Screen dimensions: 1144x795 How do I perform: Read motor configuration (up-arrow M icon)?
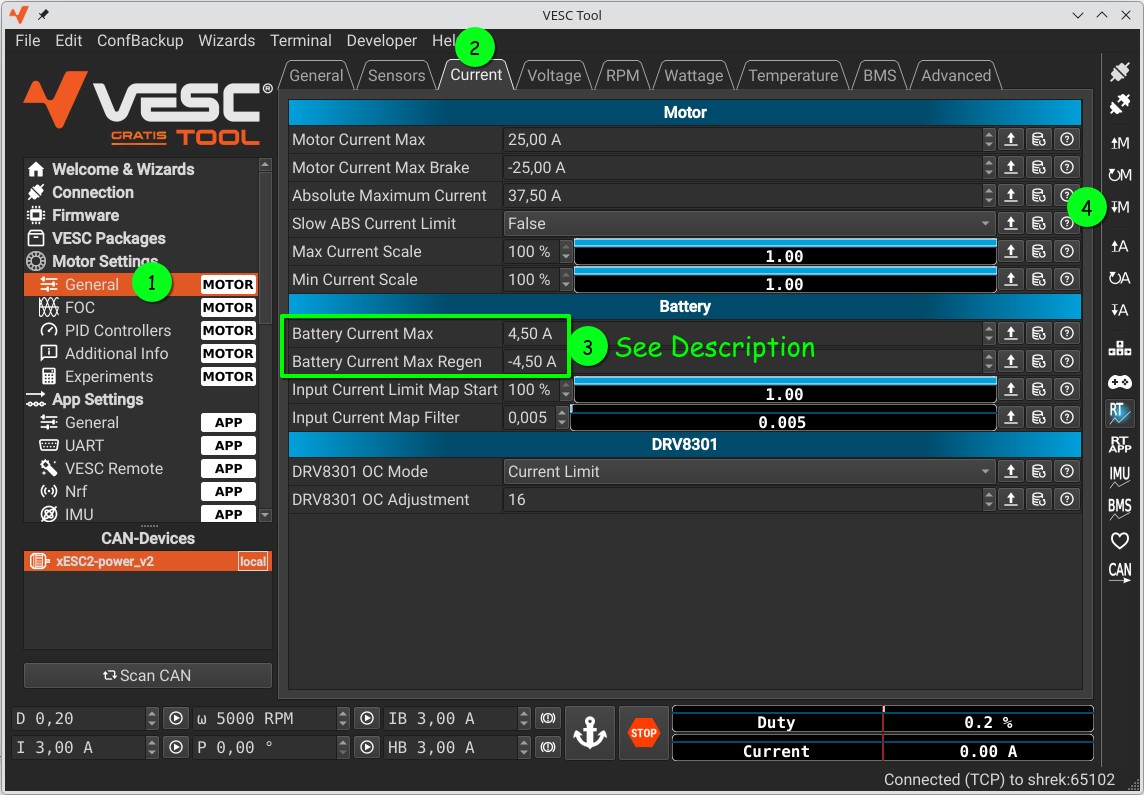[x=1119, y=143]
